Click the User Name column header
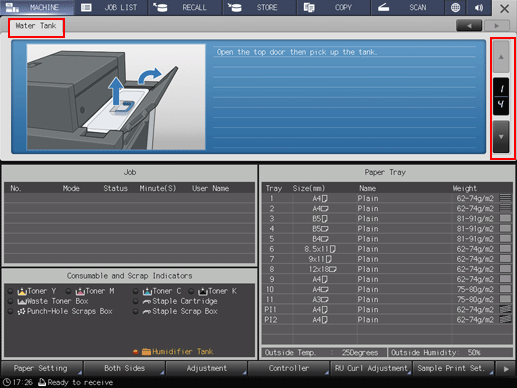The width and height of the screenshot is (517, 388). coord(210,188)
